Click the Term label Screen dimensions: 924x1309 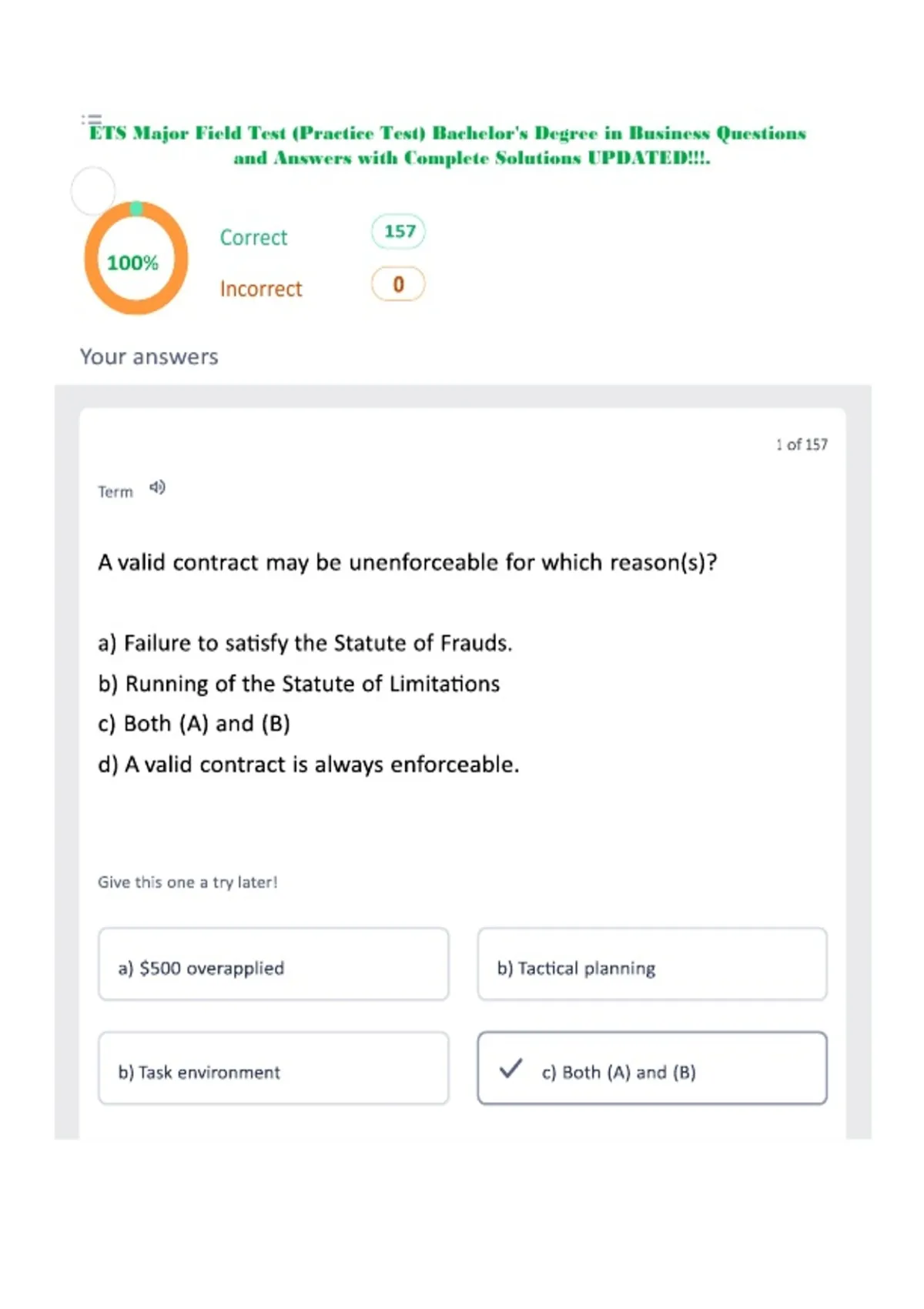click(x=115, y=491)
